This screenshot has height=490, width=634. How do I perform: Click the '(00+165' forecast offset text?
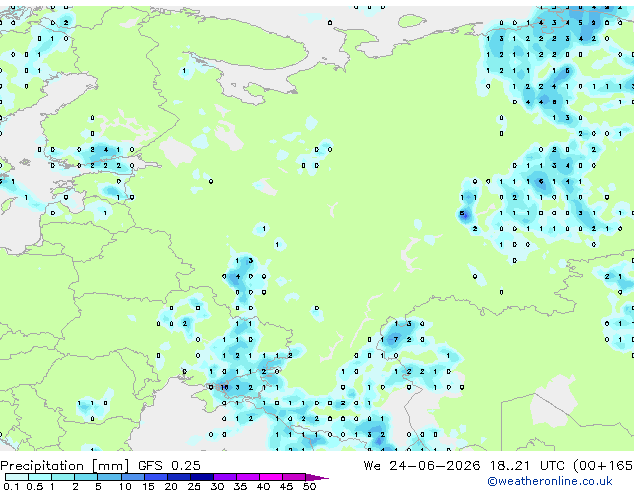point(603,466)
